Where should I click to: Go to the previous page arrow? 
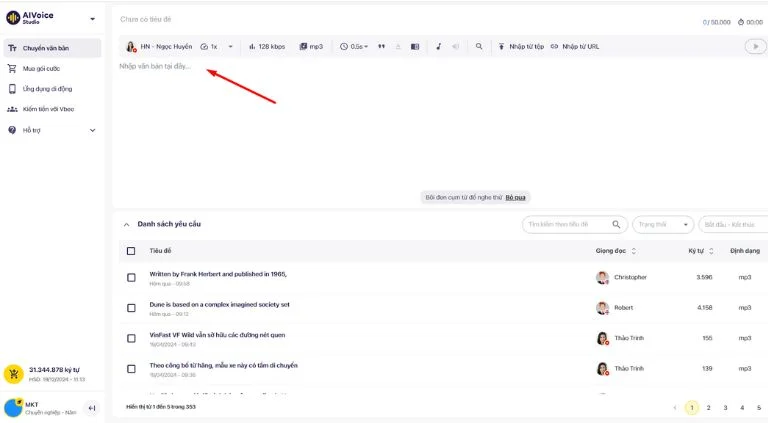coord(675,407)
